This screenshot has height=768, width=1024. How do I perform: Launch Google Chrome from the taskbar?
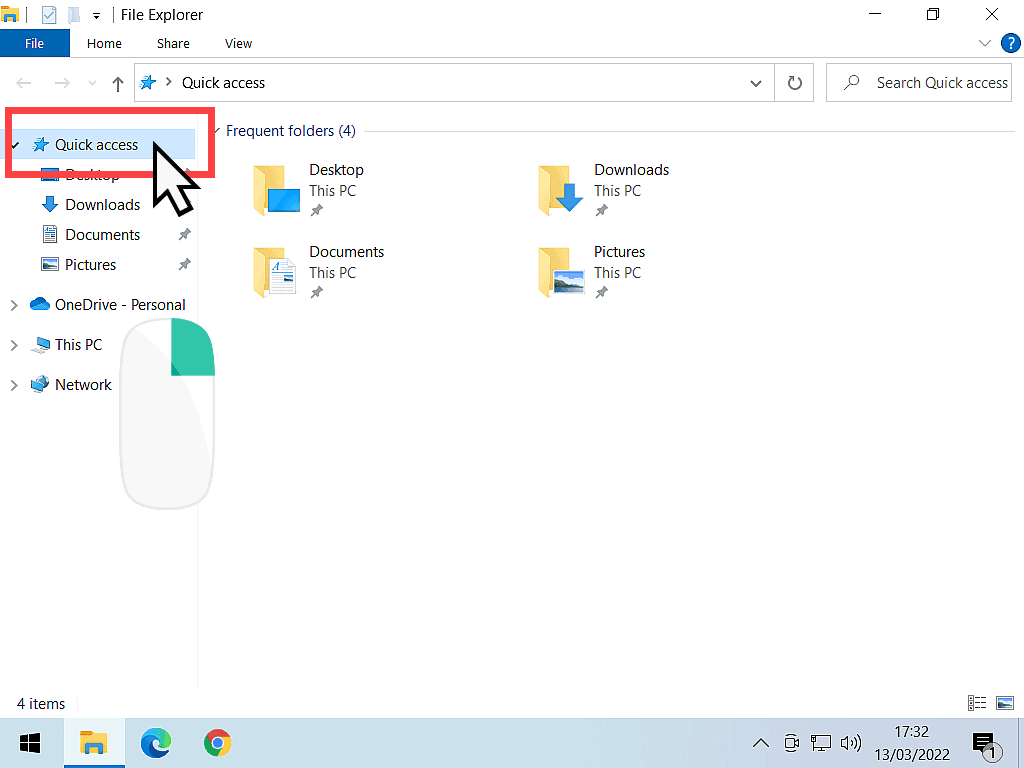pos(218,743)
